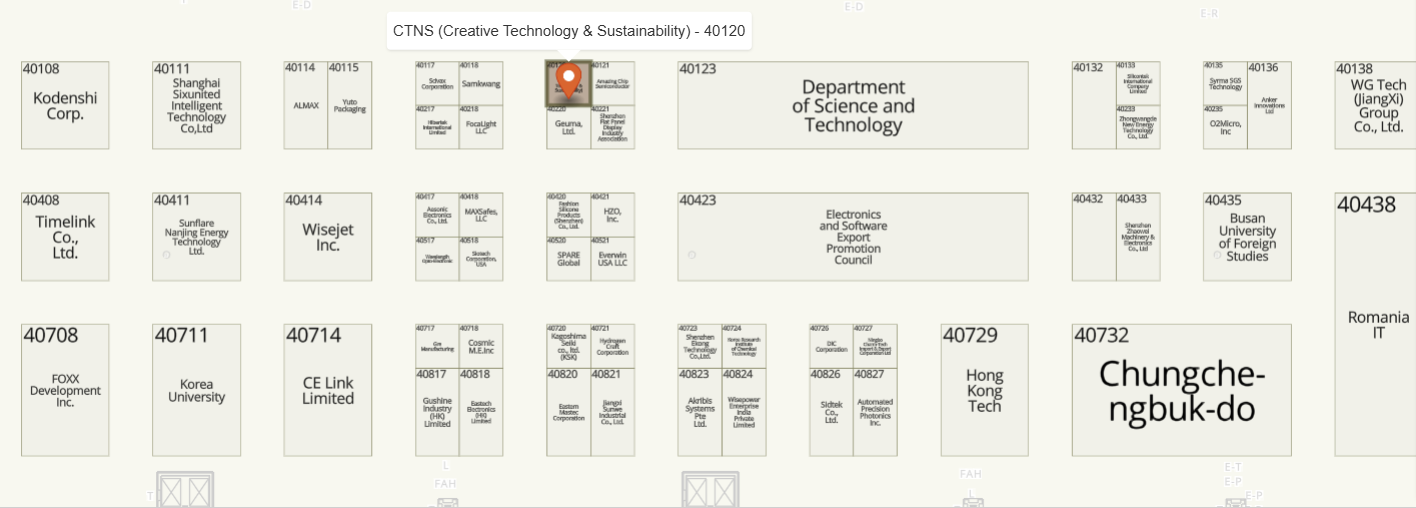Select Skzach Corporation, USA booth 40518
The height and width of the screenshot is (508, 1416).
click(x=481, y=259)
